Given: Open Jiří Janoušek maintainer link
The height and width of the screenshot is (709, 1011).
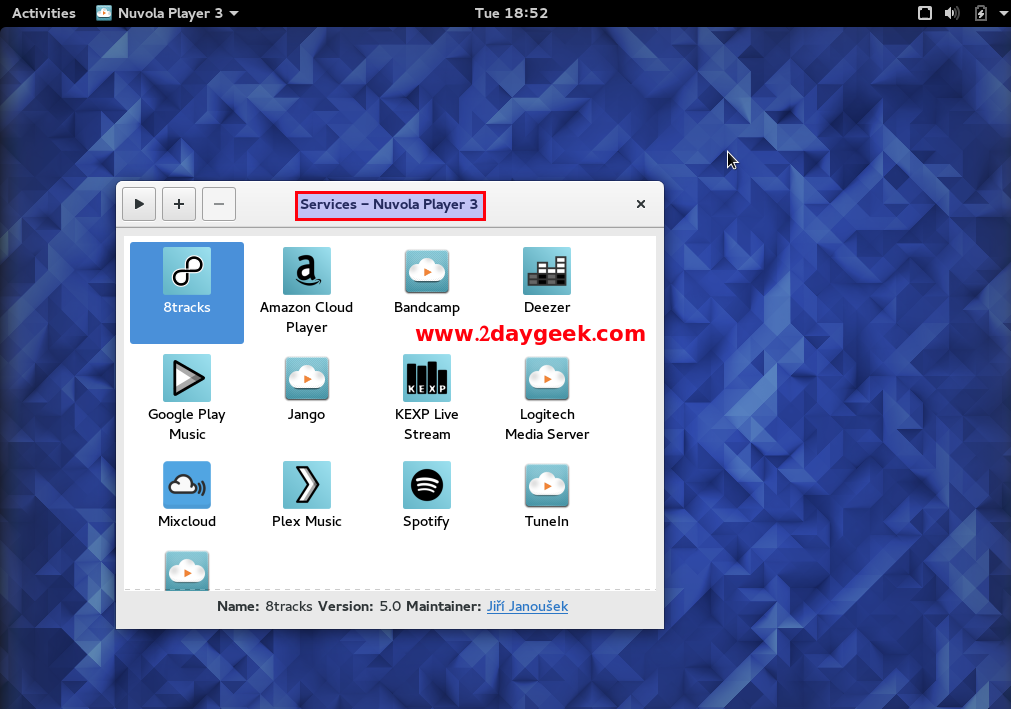Looking at the screenshot, I should (x=527, y=606).
